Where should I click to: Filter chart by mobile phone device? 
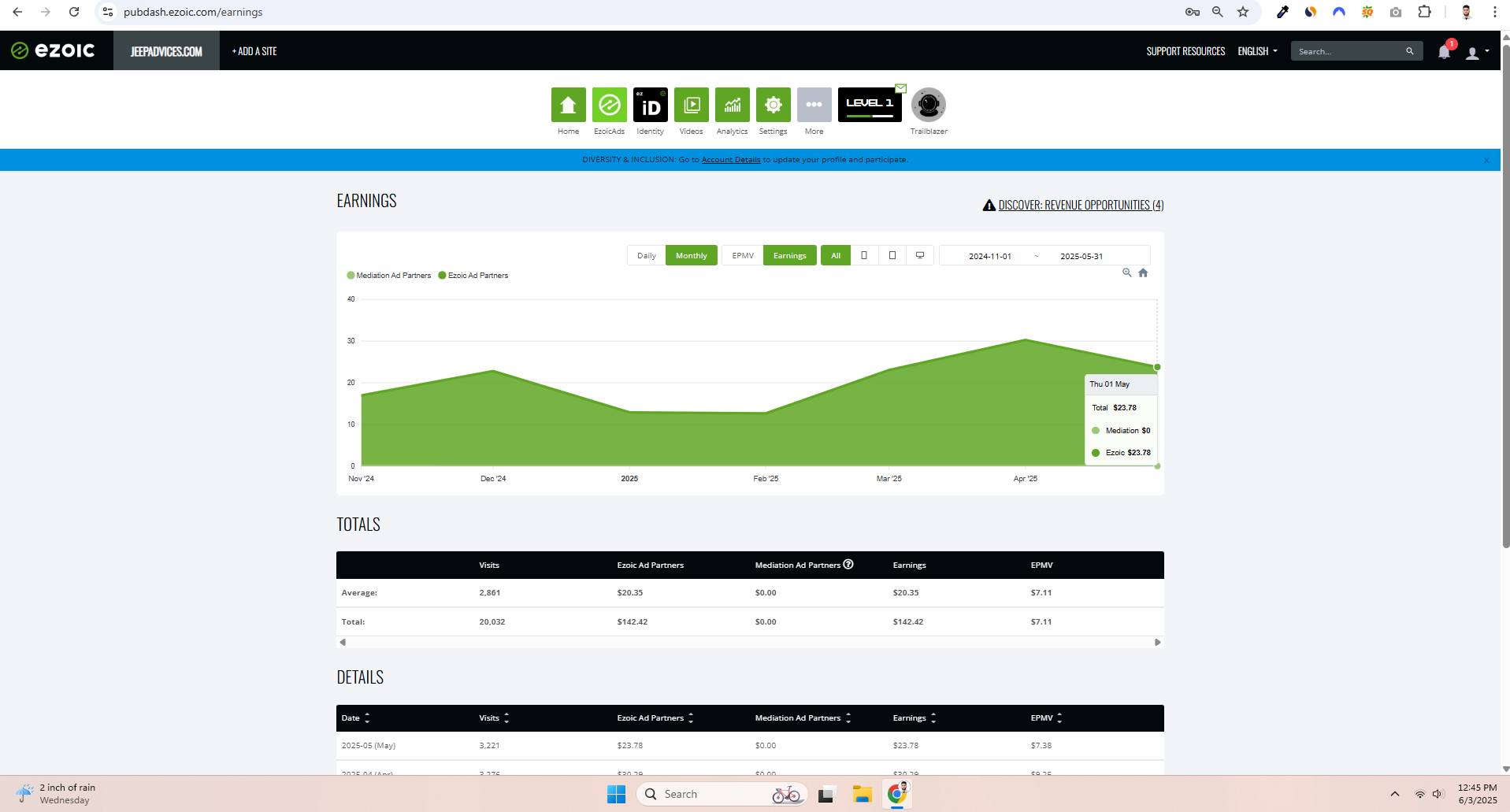pos(864,255)
